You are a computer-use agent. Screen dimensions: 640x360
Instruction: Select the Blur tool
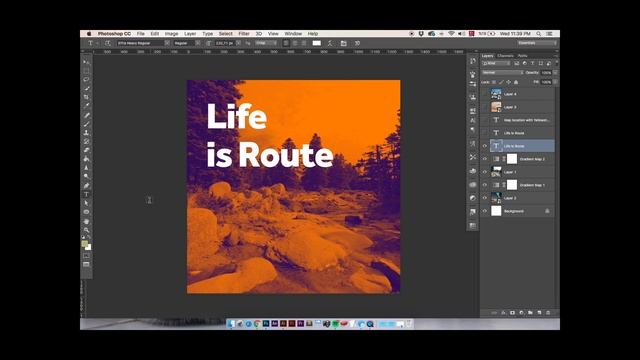click(86, 168)
